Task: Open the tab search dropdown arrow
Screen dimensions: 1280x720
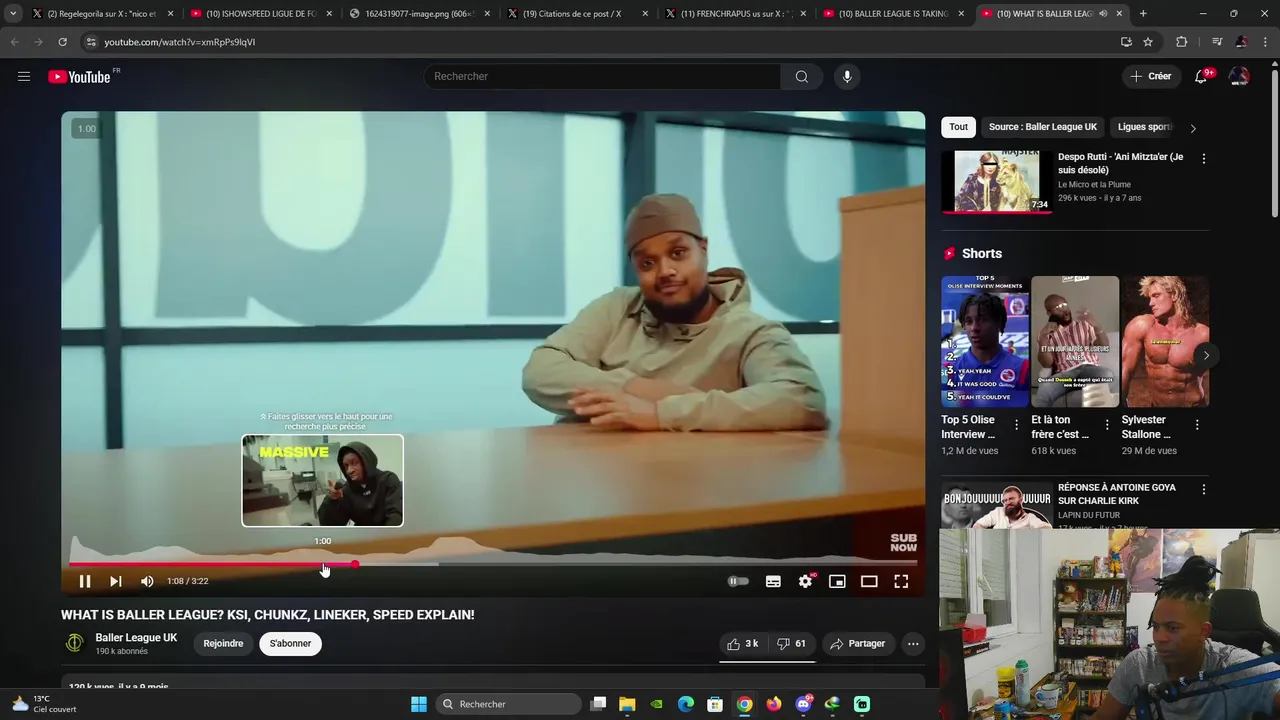Action: click(13, 14)
